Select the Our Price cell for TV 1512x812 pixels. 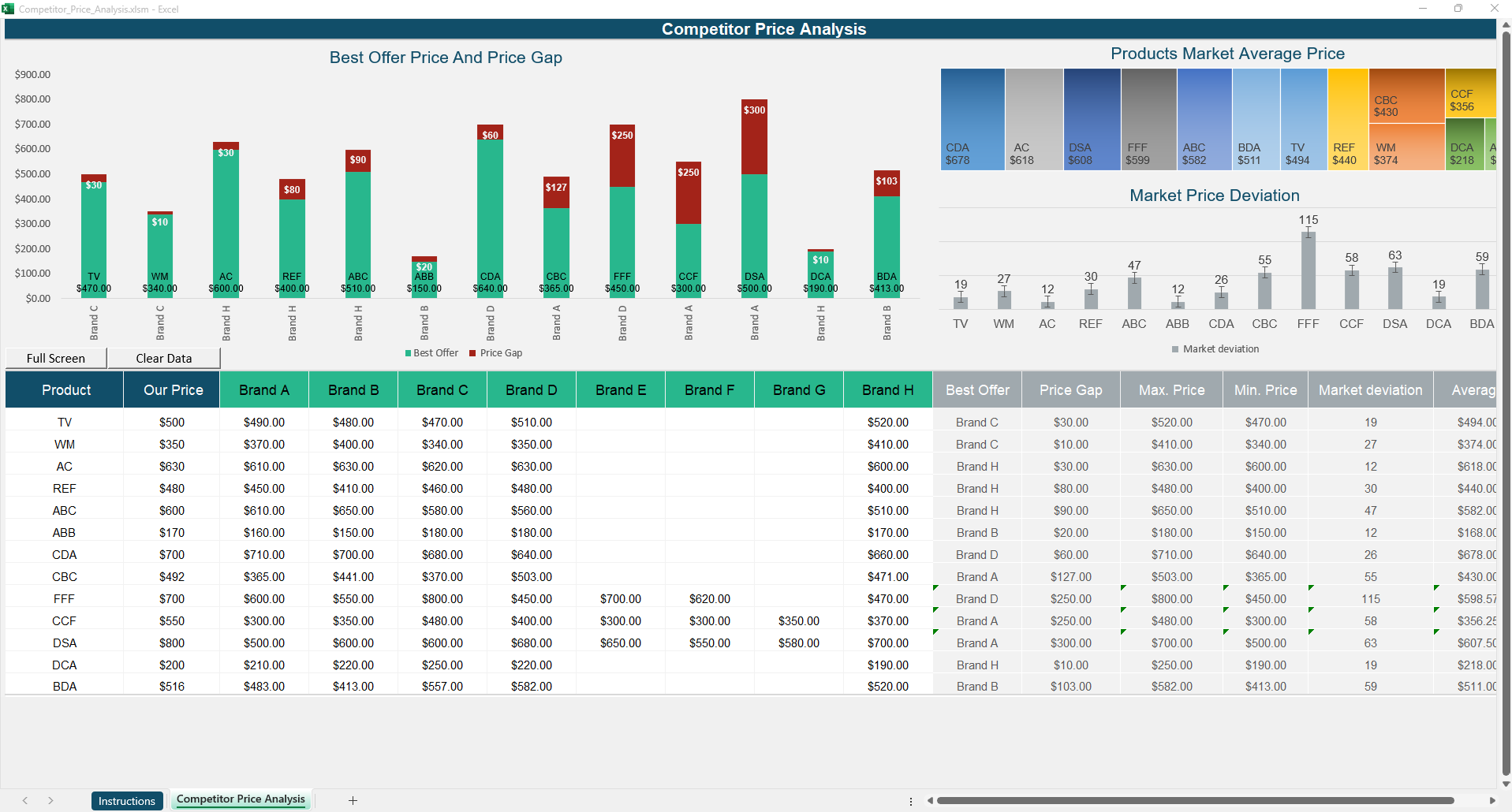[x=172, y=423]
